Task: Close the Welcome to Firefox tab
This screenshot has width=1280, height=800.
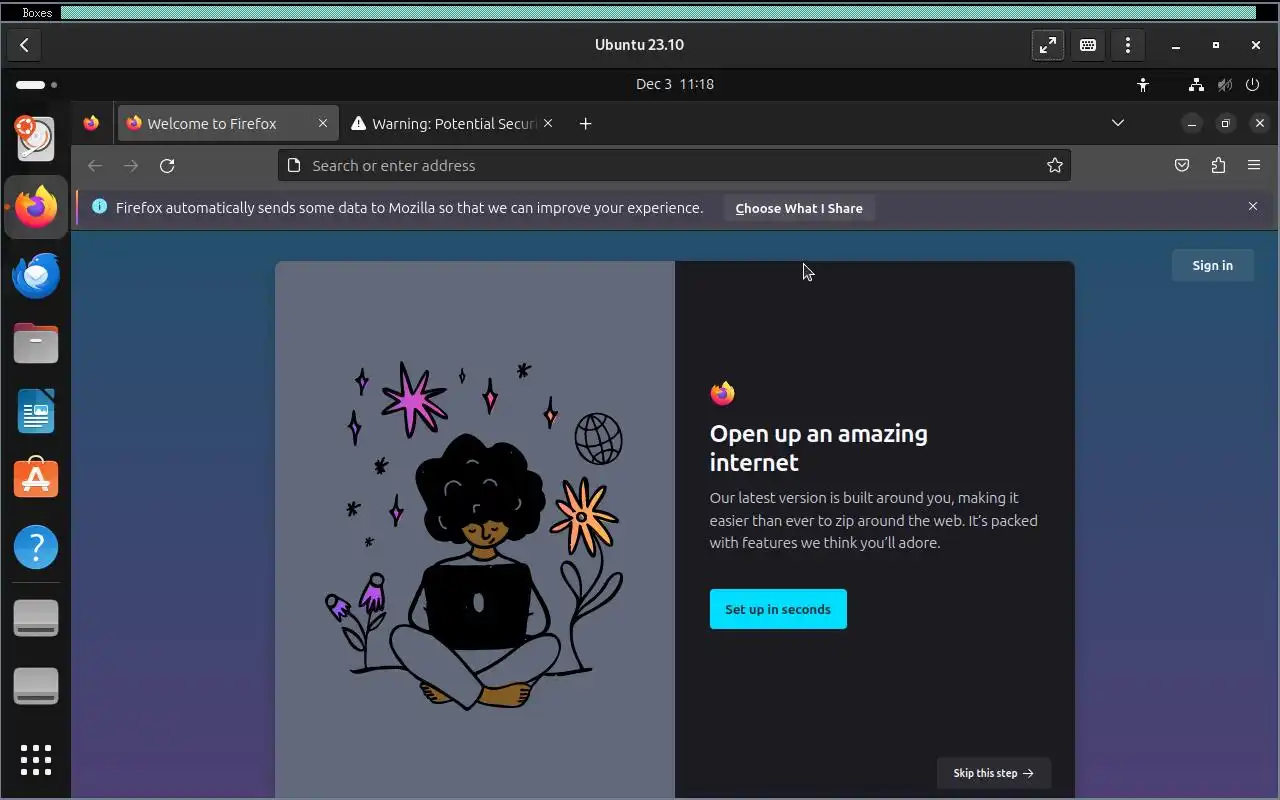Action: (323, 123)
